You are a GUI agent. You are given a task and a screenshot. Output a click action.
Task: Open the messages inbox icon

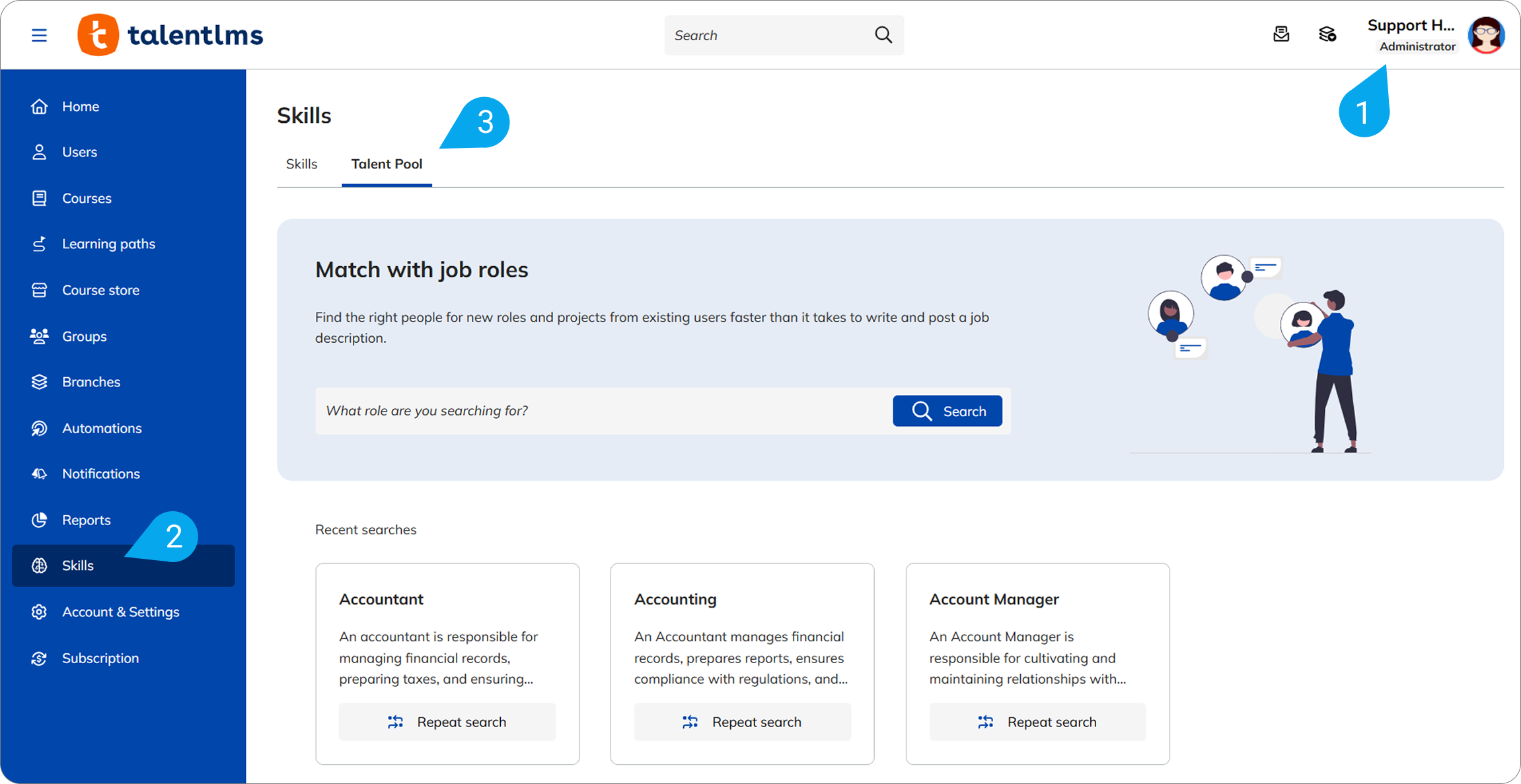pos(1280,34)
